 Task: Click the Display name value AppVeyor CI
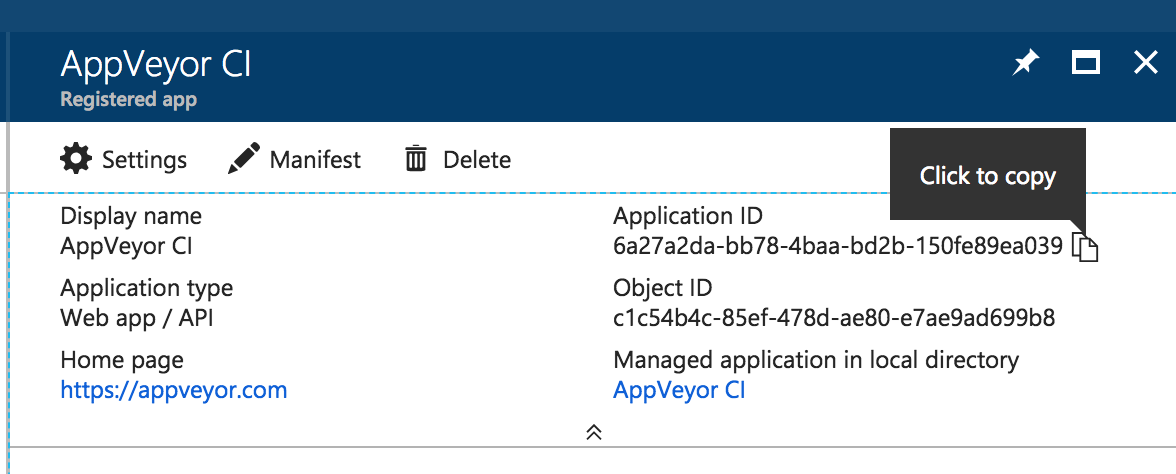[x=126, y=246]
